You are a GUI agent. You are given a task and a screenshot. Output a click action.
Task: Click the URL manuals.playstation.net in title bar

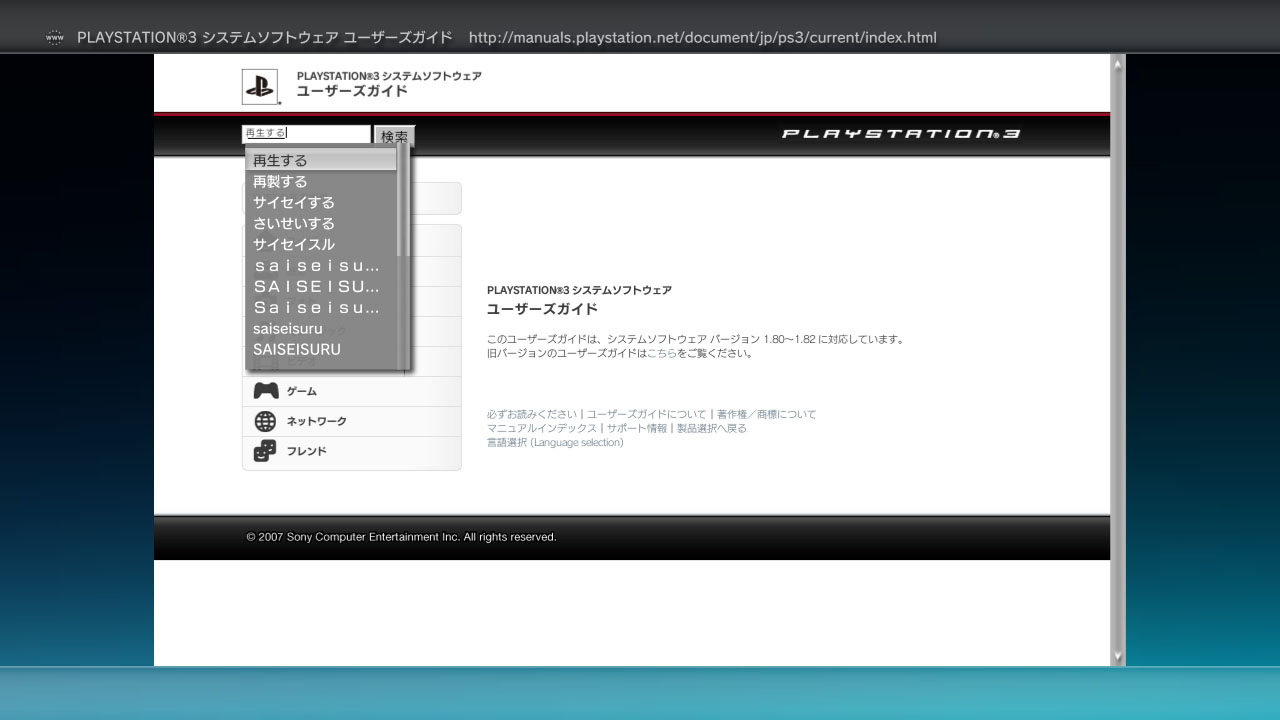tap(702, 38)
